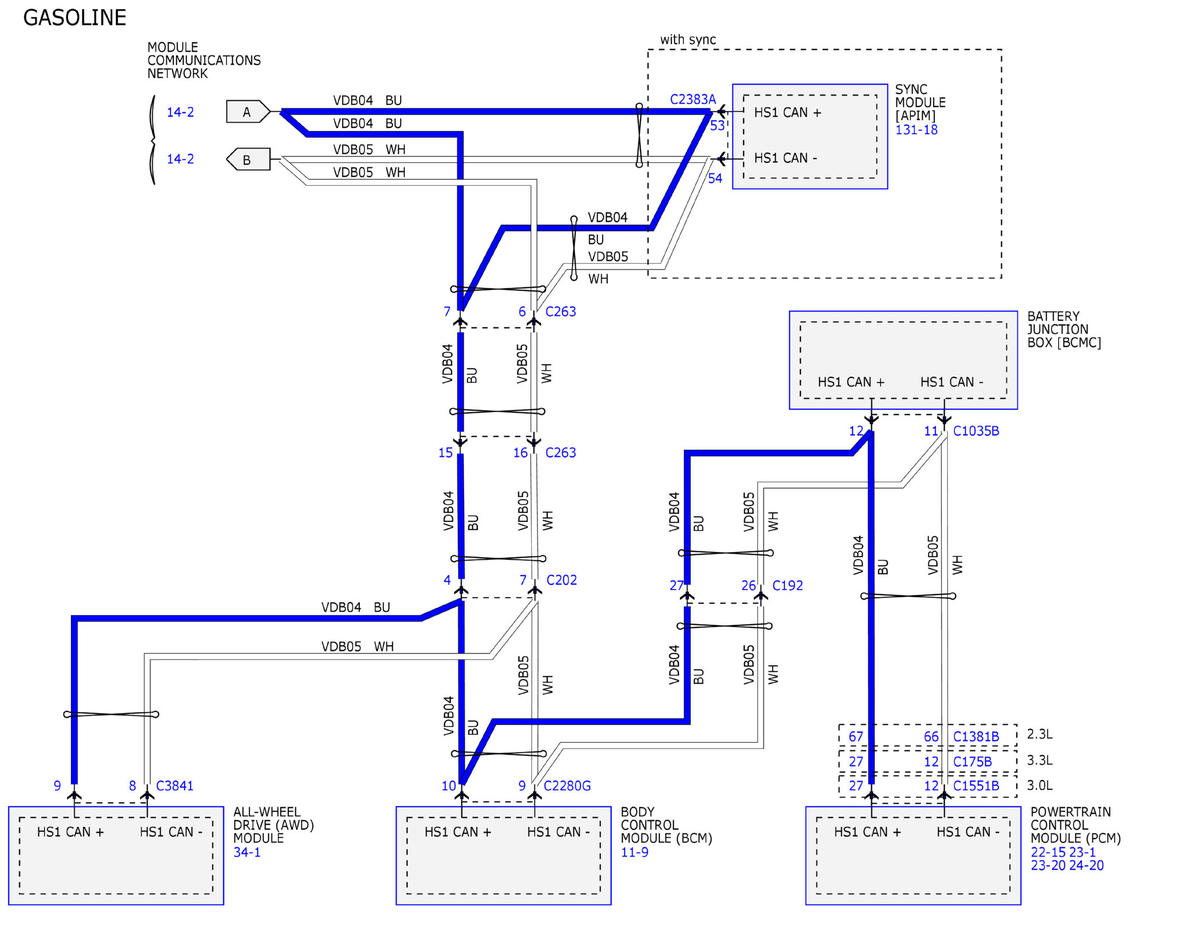Select connector label C2383A
The image size is (1200, 927).
[x=693, y=100]
